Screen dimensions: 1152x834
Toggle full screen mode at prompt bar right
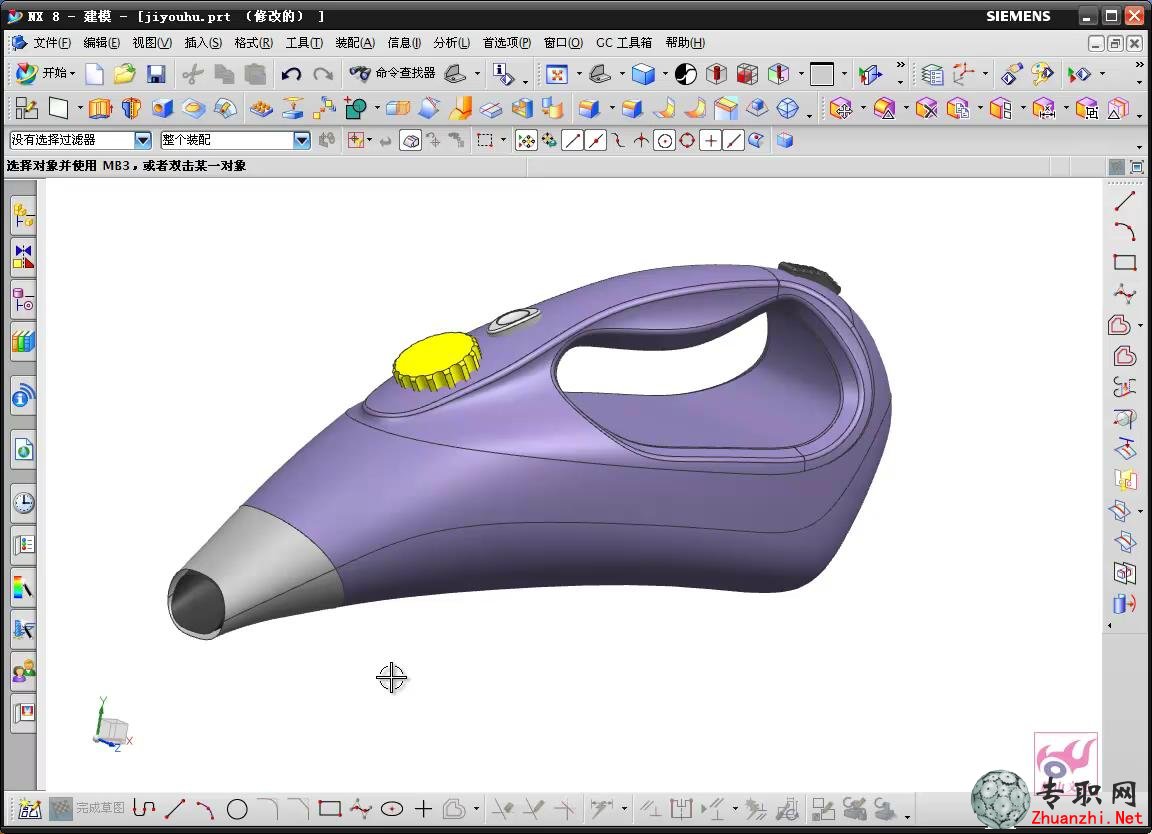click(1137, 167)
